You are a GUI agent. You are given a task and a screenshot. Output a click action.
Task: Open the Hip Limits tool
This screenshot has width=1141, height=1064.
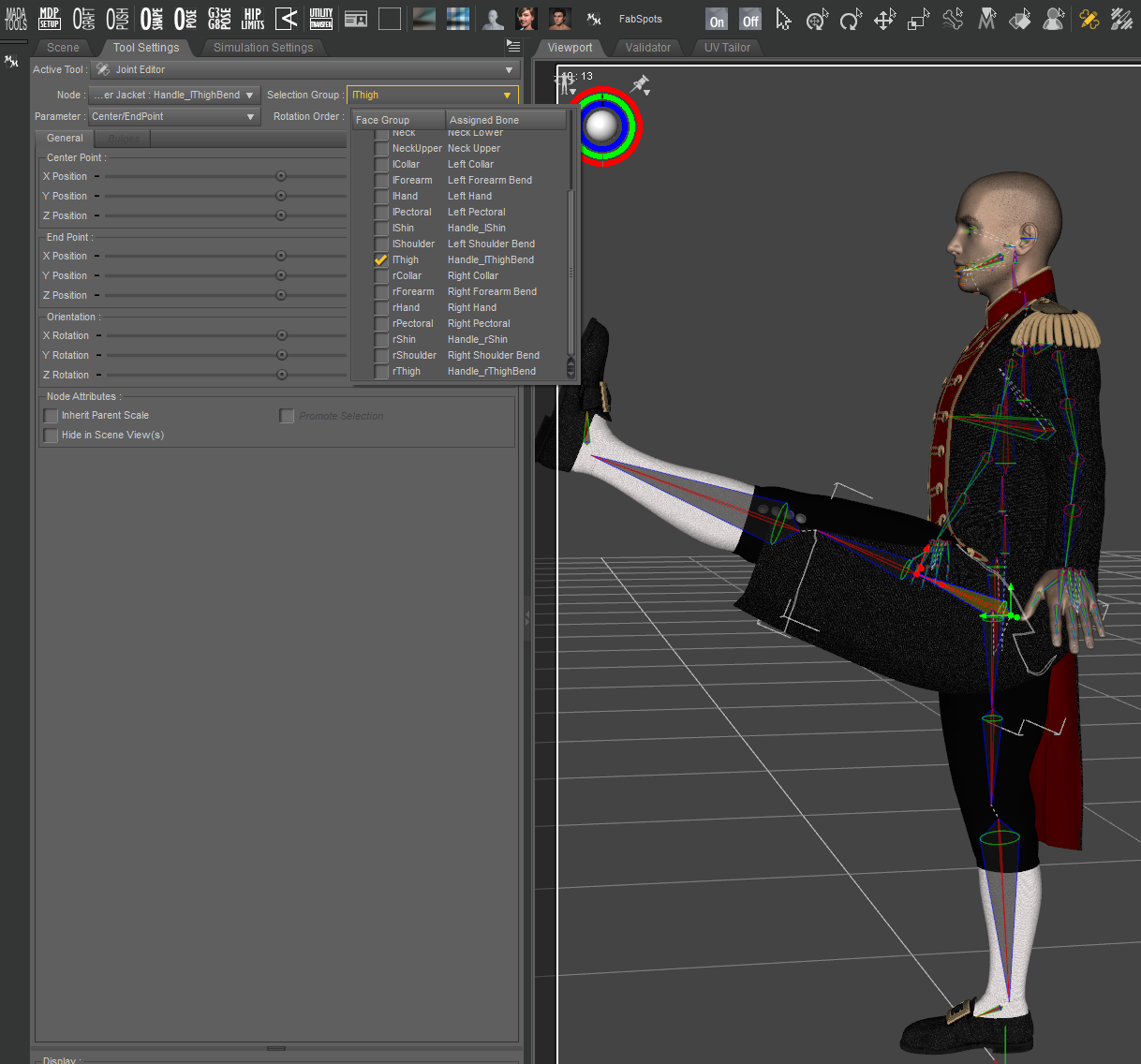253,19
